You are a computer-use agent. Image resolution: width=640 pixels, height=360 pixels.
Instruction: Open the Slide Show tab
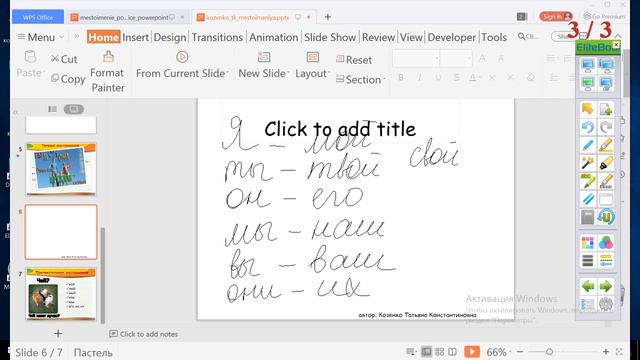330,37
